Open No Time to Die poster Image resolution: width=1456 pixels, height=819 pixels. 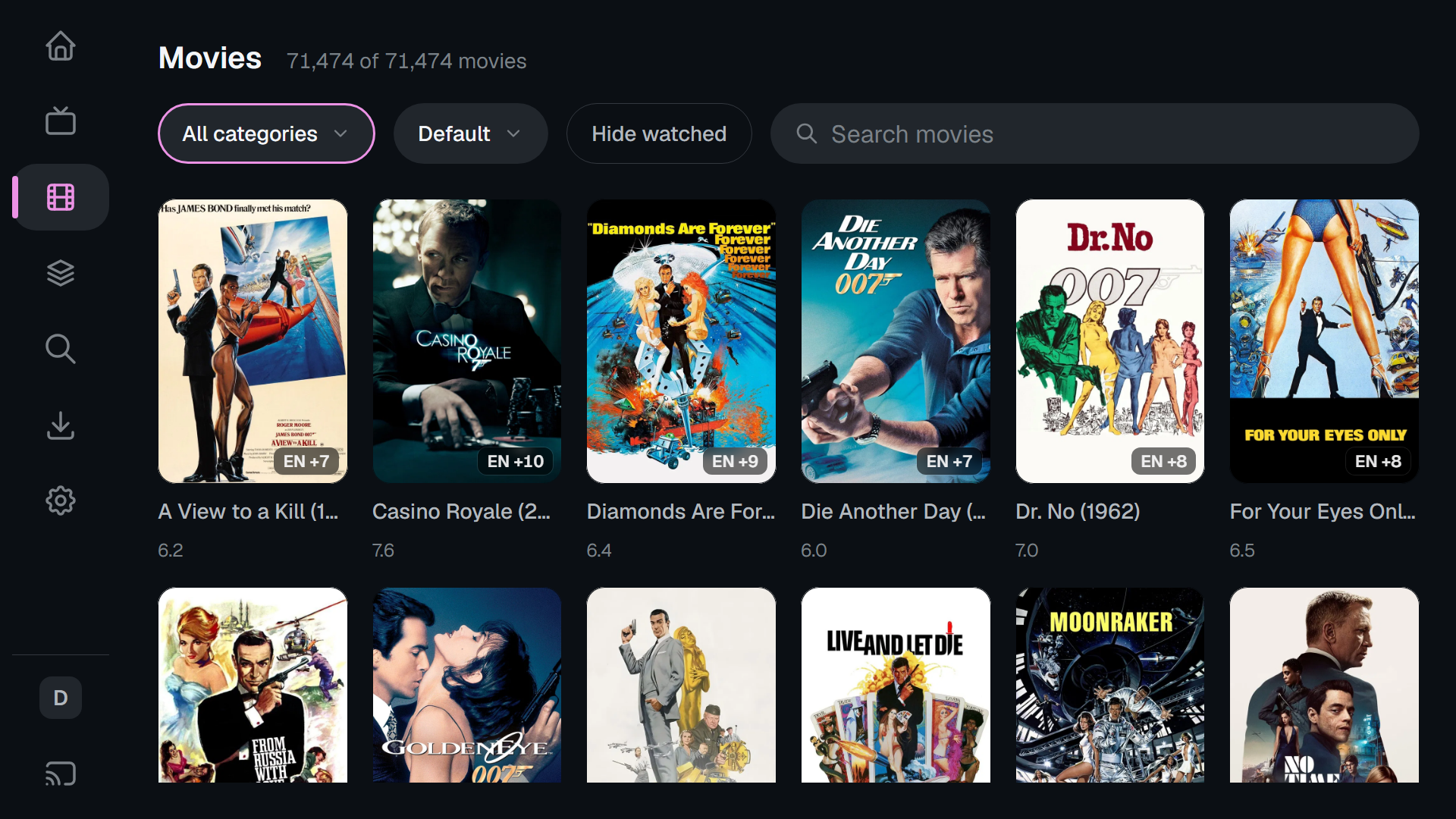point(1325,685)
